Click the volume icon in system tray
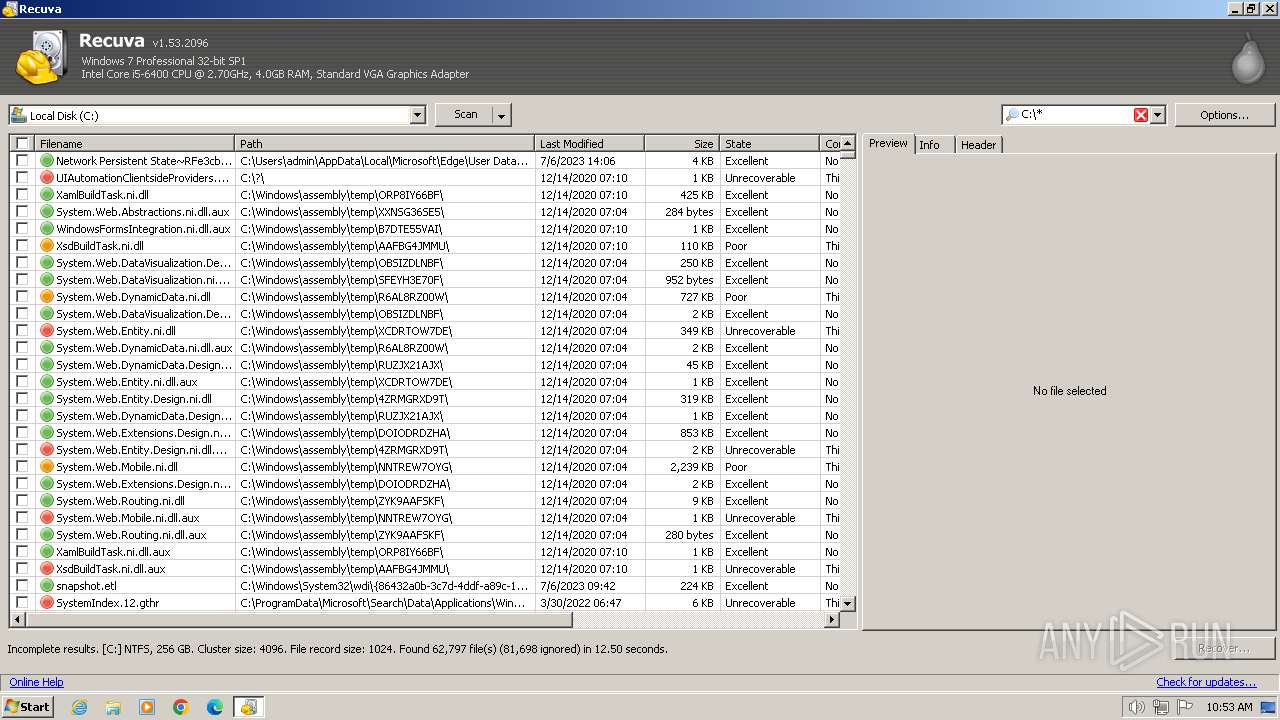 pyautogui.click(x=1136, y=707)
